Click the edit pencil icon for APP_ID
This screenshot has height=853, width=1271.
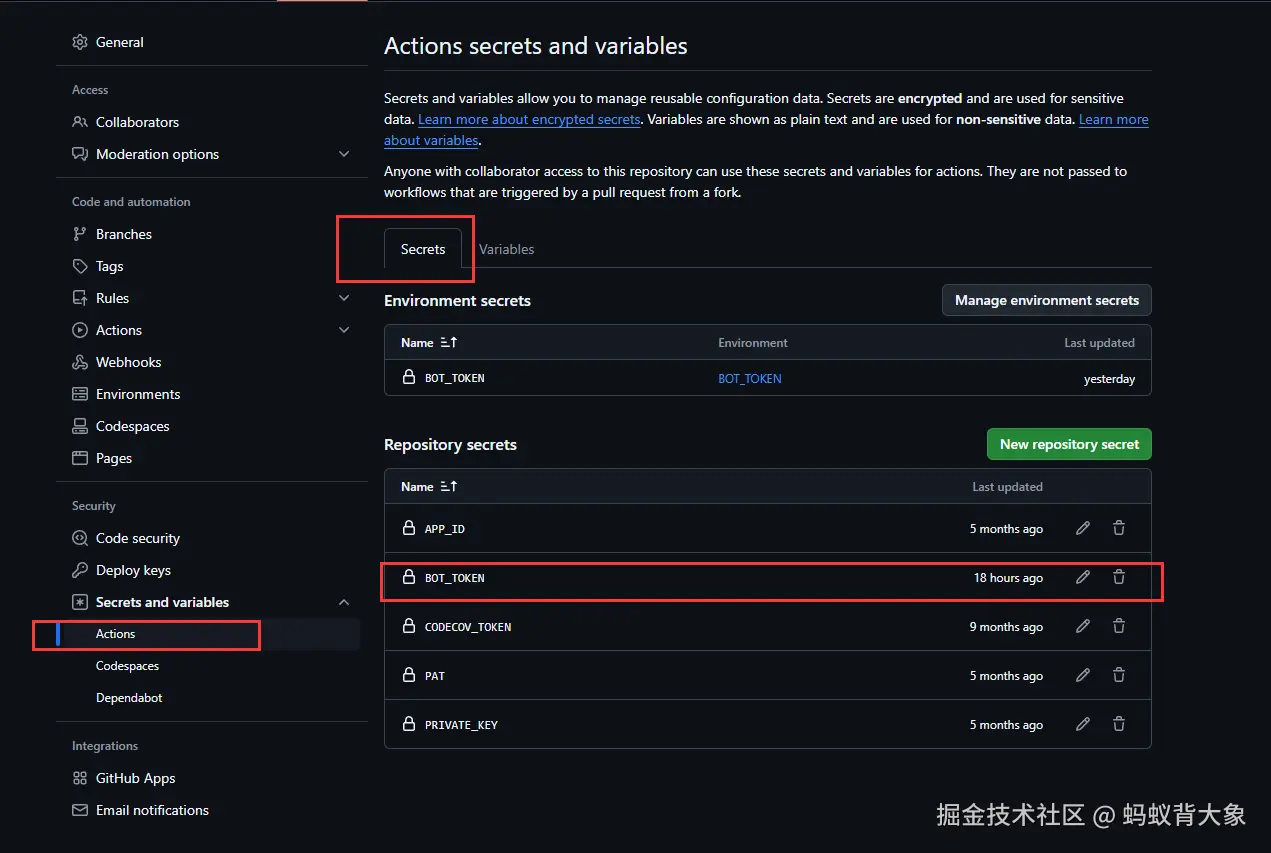coord(1083,528)
